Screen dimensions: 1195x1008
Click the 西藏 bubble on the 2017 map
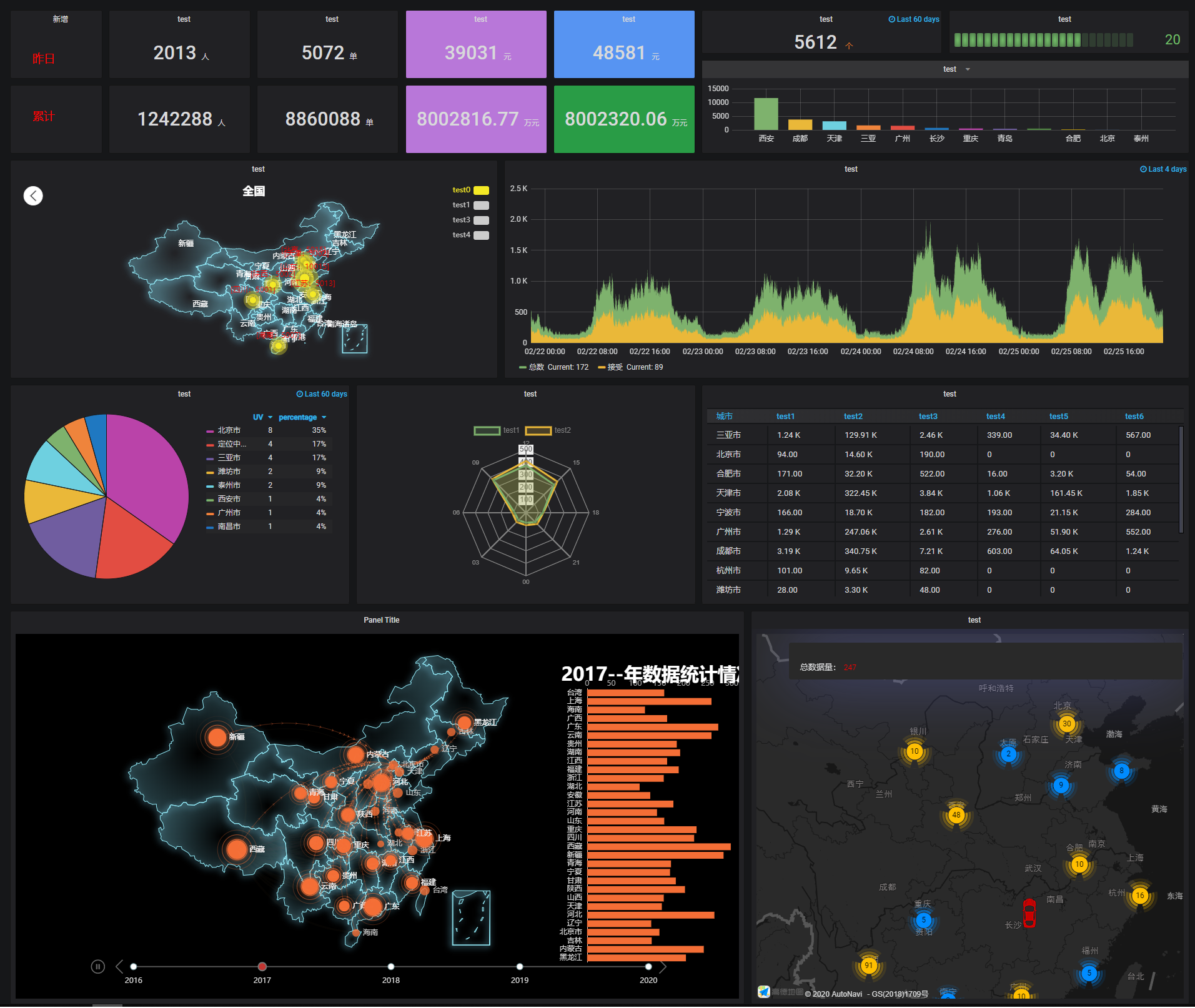pyautogui.click(x=237, y=849)
